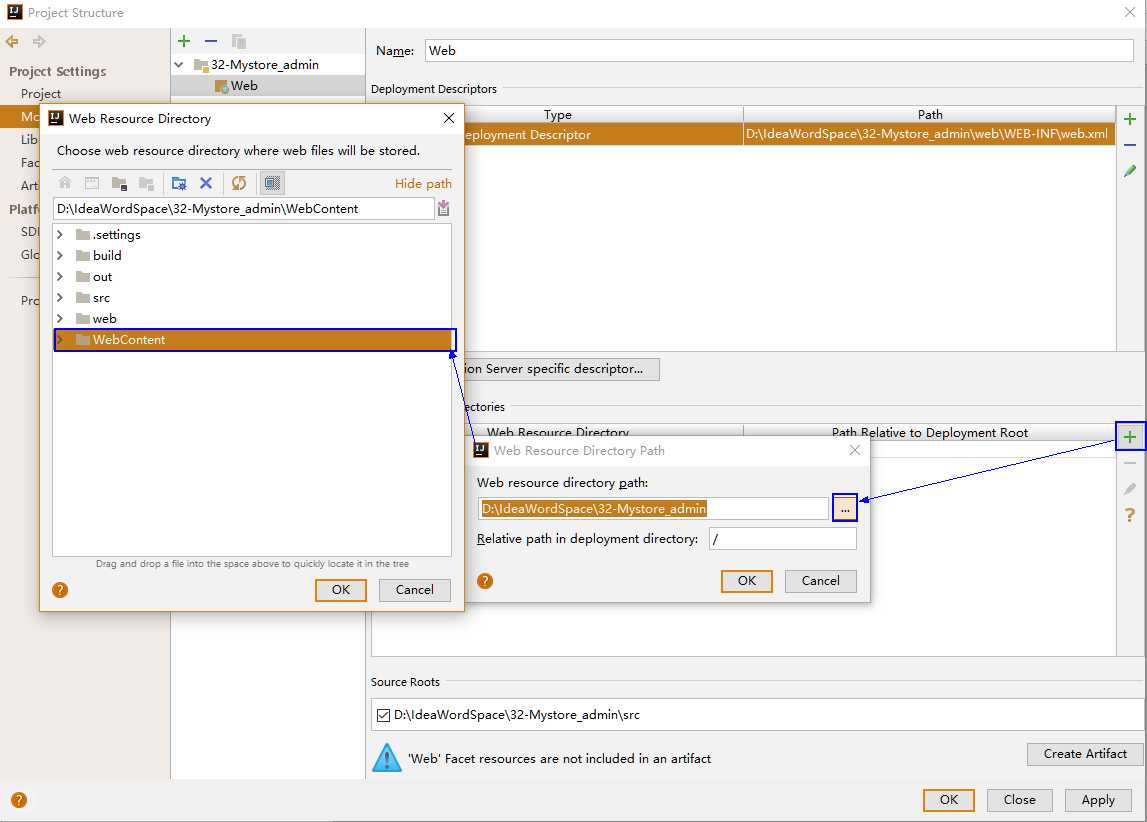This screenshot has height=822, width=1147.
Task: Edit deployment descriptor with green pencil icon
Action: click(x=1130, y=170)
